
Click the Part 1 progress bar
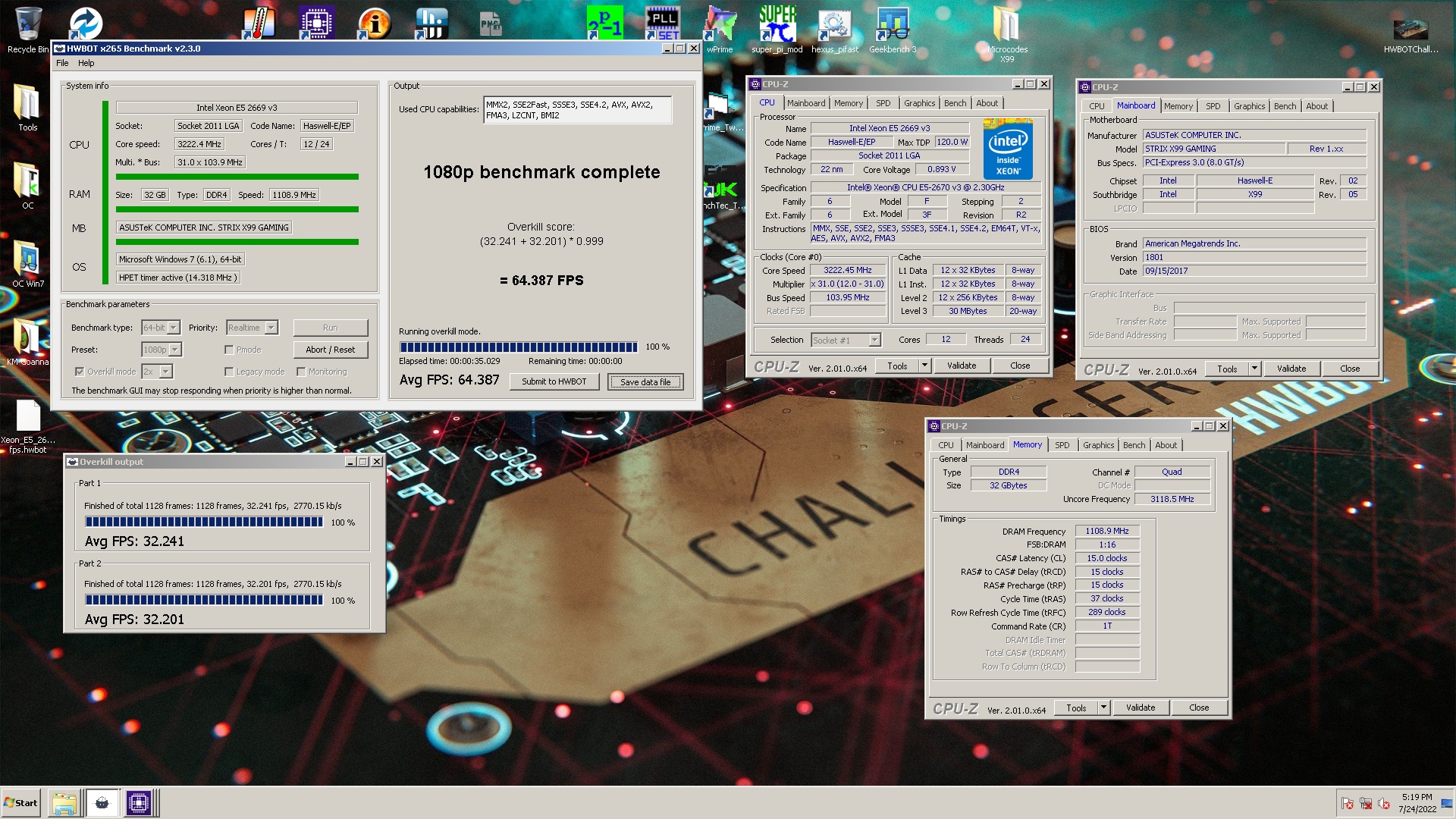(204, 522)
